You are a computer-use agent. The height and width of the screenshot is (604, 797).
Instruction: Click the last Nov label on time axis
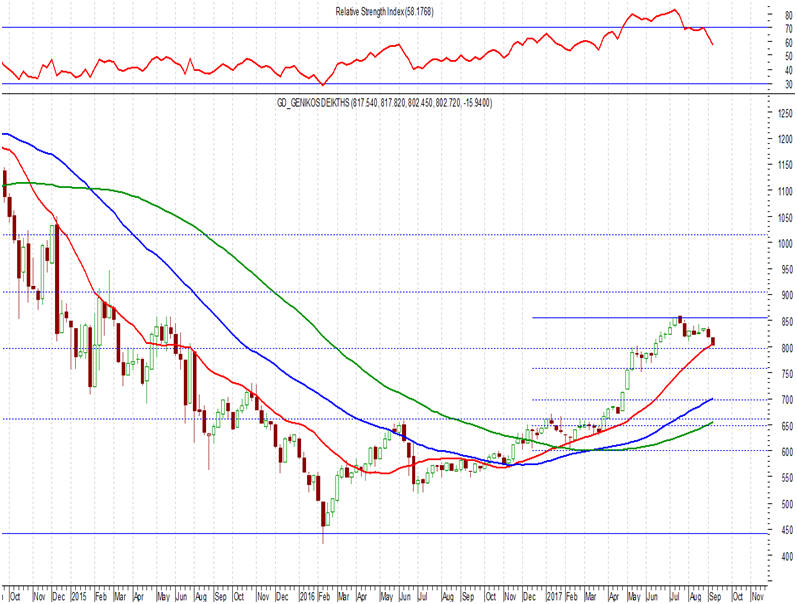(757, 596)
